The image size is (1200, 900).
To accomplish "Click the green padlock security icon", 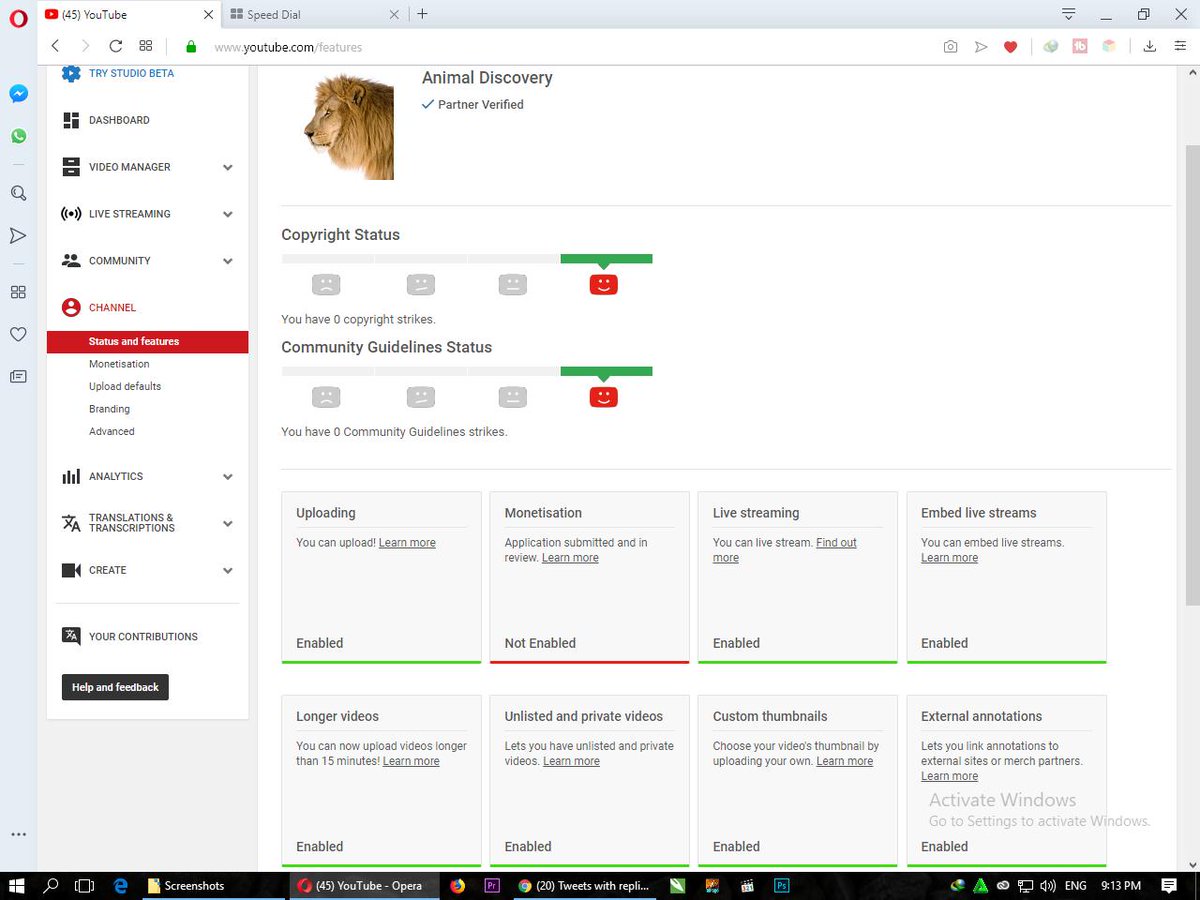I will pos(191,47).
